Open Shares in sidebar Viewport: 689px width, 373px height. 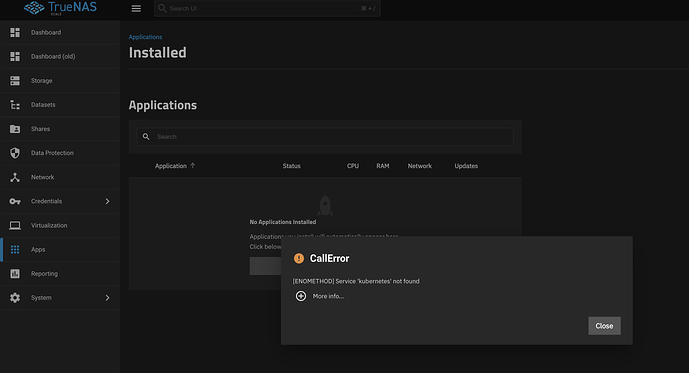tap(61, 129)
